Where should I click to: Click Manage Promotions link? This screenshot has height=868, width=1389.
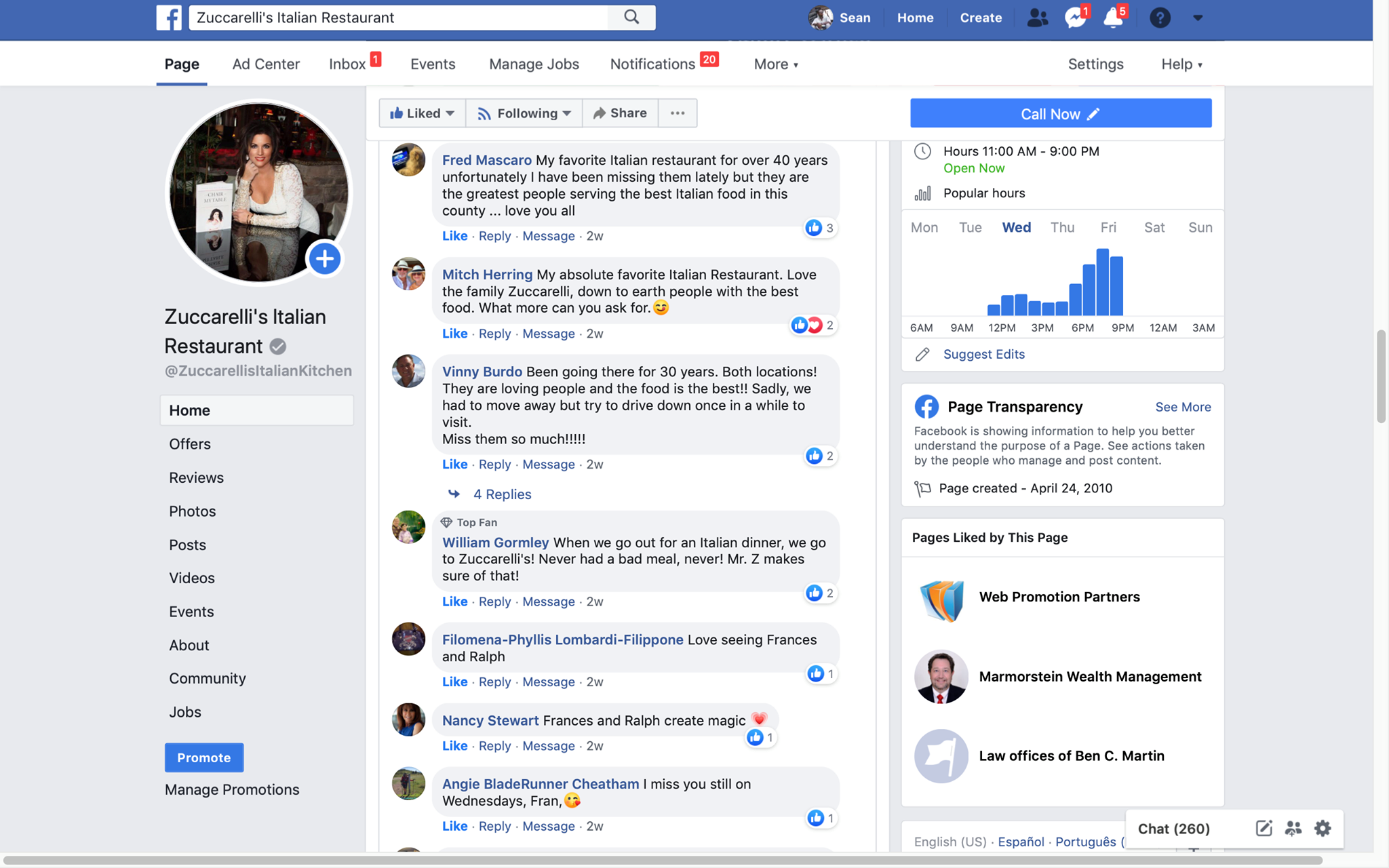point(232,790)
